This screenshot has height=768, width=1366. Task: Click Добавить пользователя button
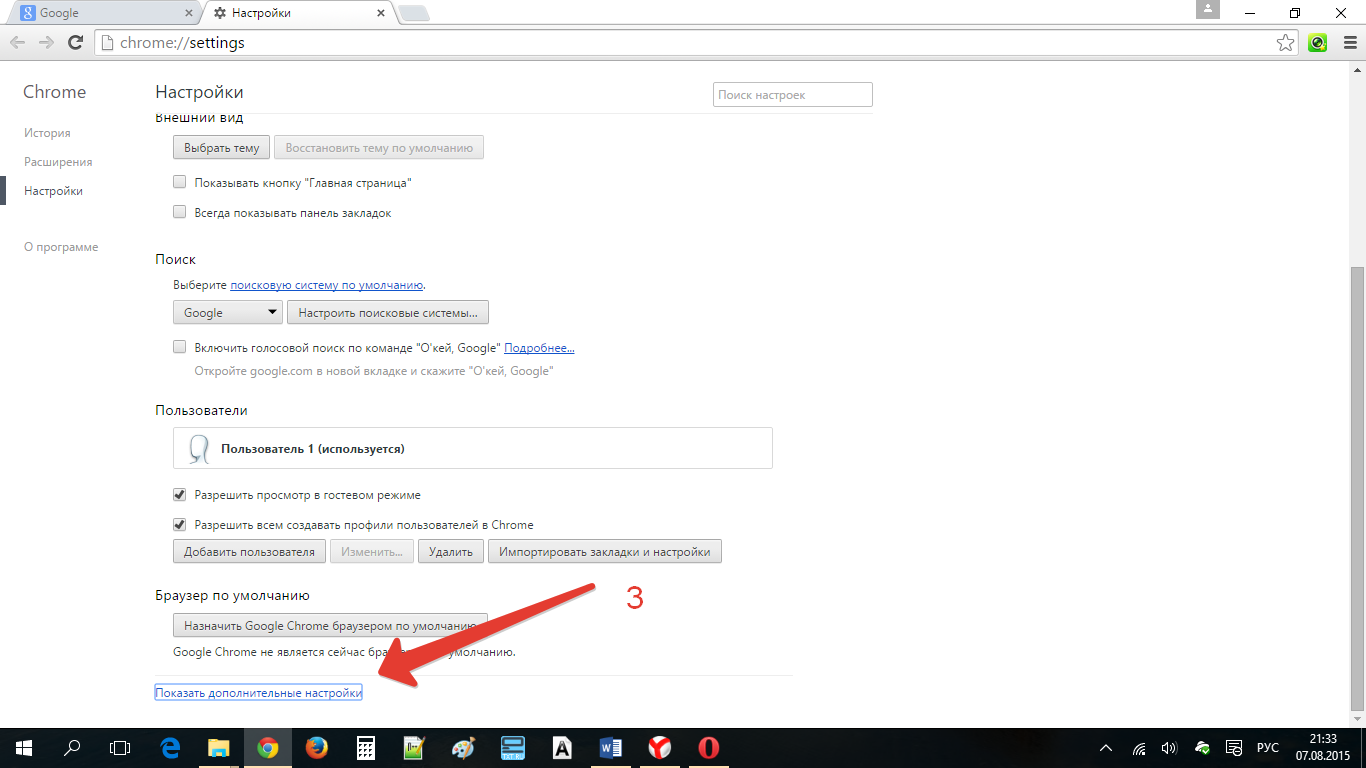(249, 551)
